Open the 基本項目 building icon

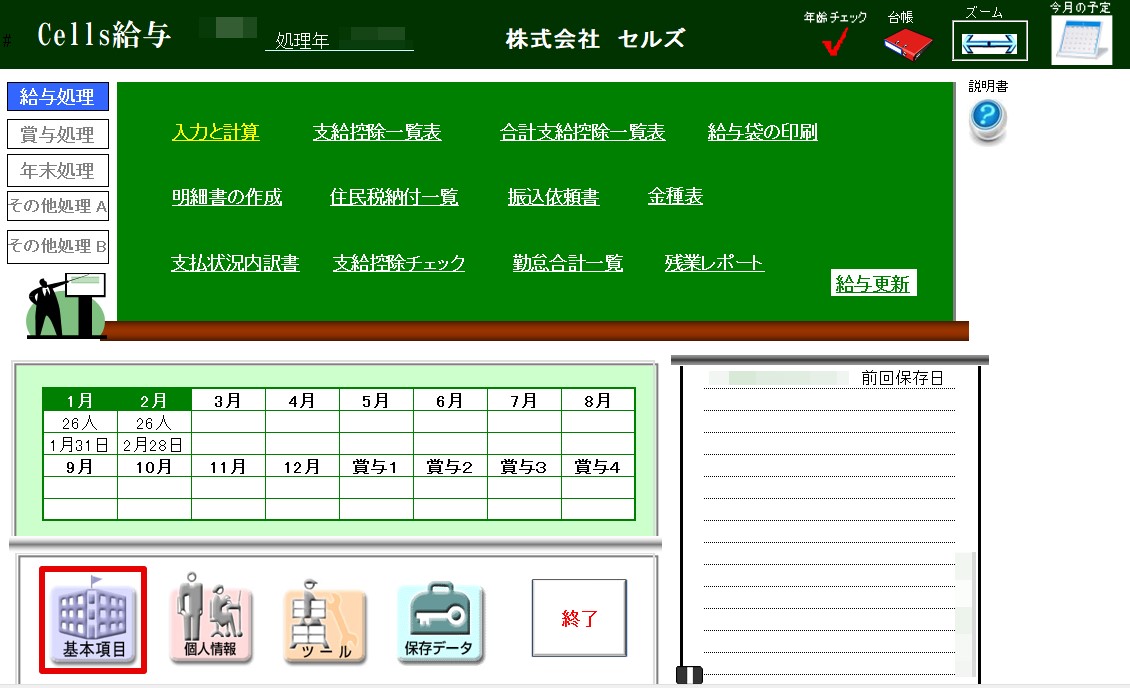[93, 620]
